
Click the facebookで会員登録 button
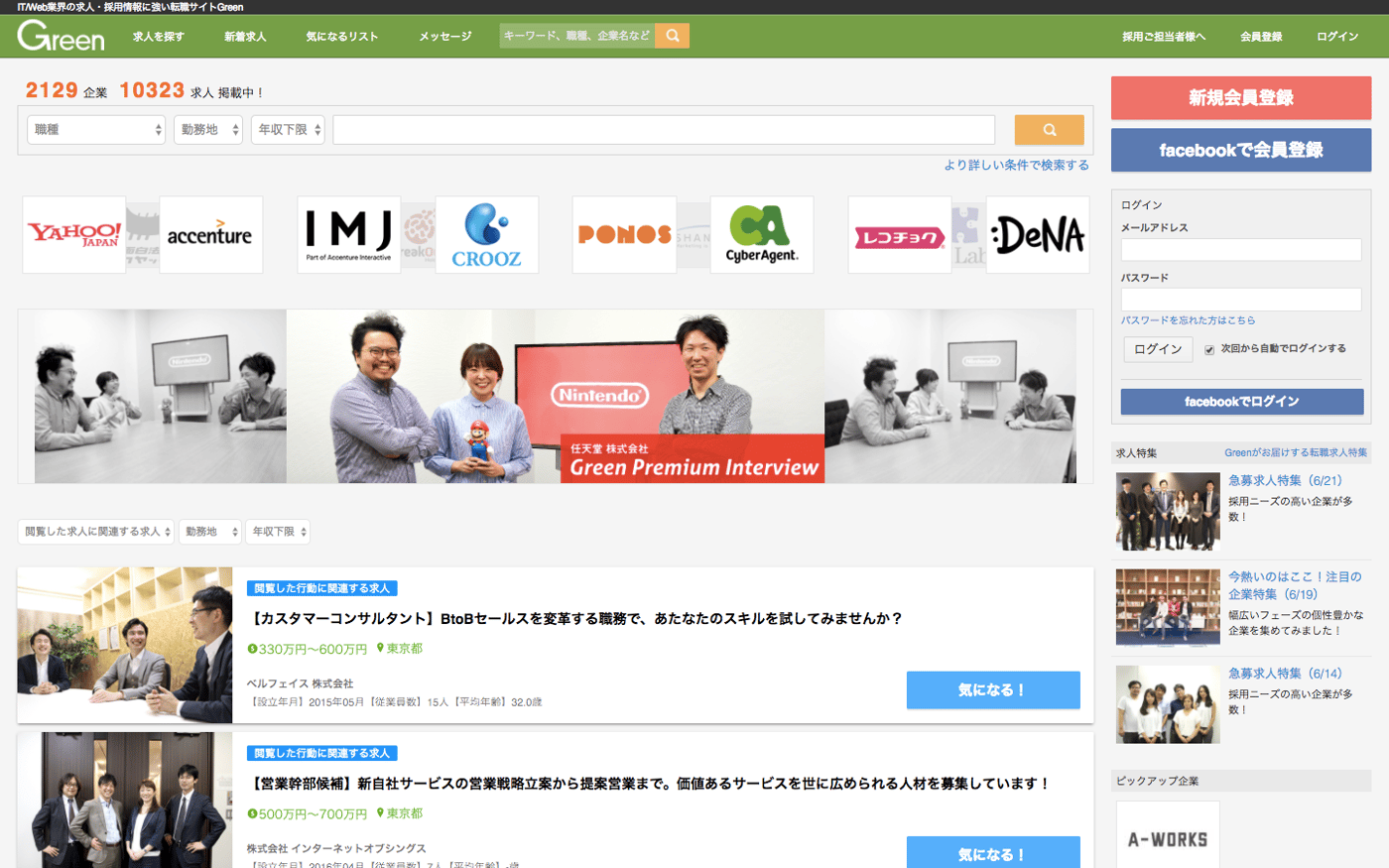coord(1241,151)
